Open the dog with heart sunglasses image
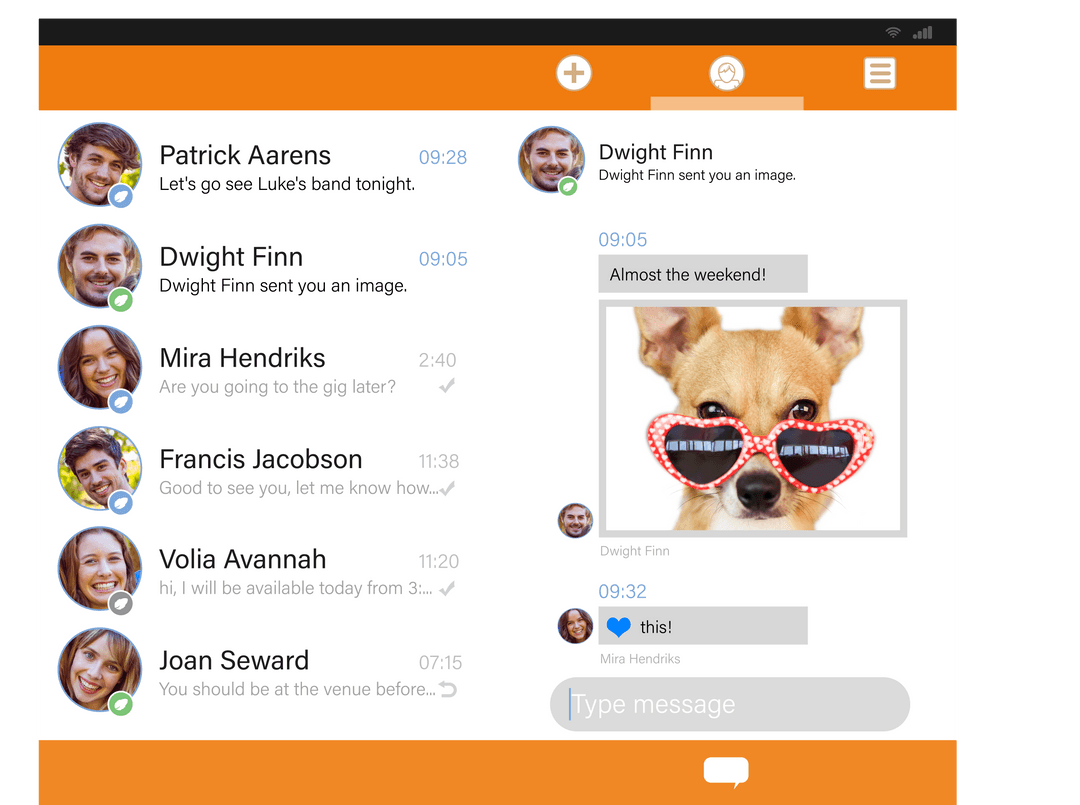 point(753,419)
